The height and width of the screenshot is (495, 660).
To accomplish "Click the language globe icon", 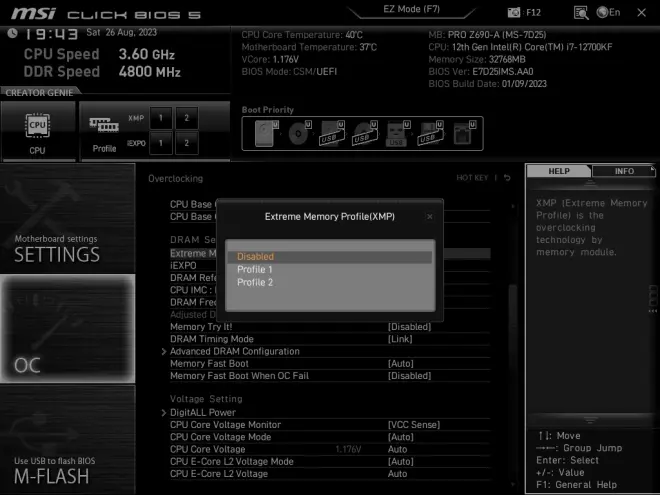I will (602, 12).
